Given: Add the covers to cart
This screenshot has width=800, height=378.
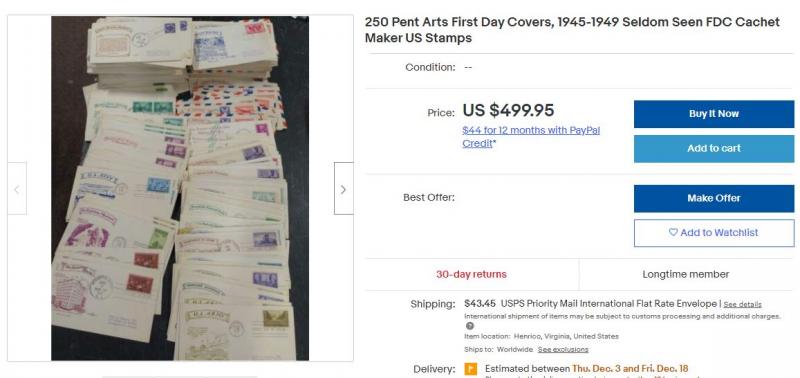Looking at the screenshot, I should click(714, 148).
